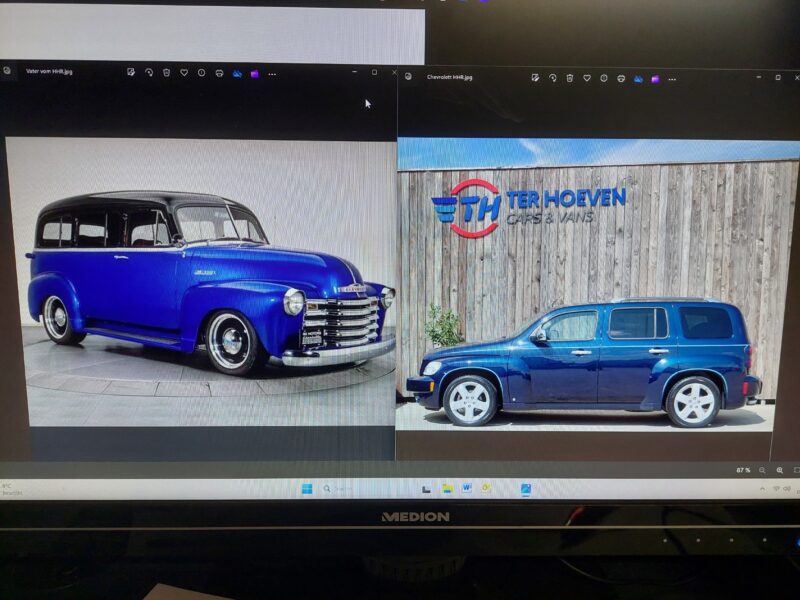Open the Task View icon on the taskbar
This screenshot has width=800, height=600.
pyautogui.click(x=427, y=489)
